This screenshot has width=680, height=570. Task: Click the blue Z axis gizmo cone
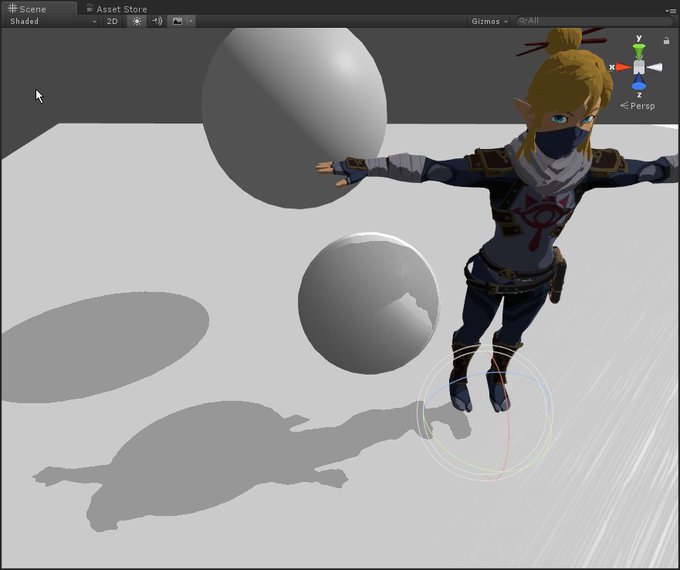(x=639, y=82)
